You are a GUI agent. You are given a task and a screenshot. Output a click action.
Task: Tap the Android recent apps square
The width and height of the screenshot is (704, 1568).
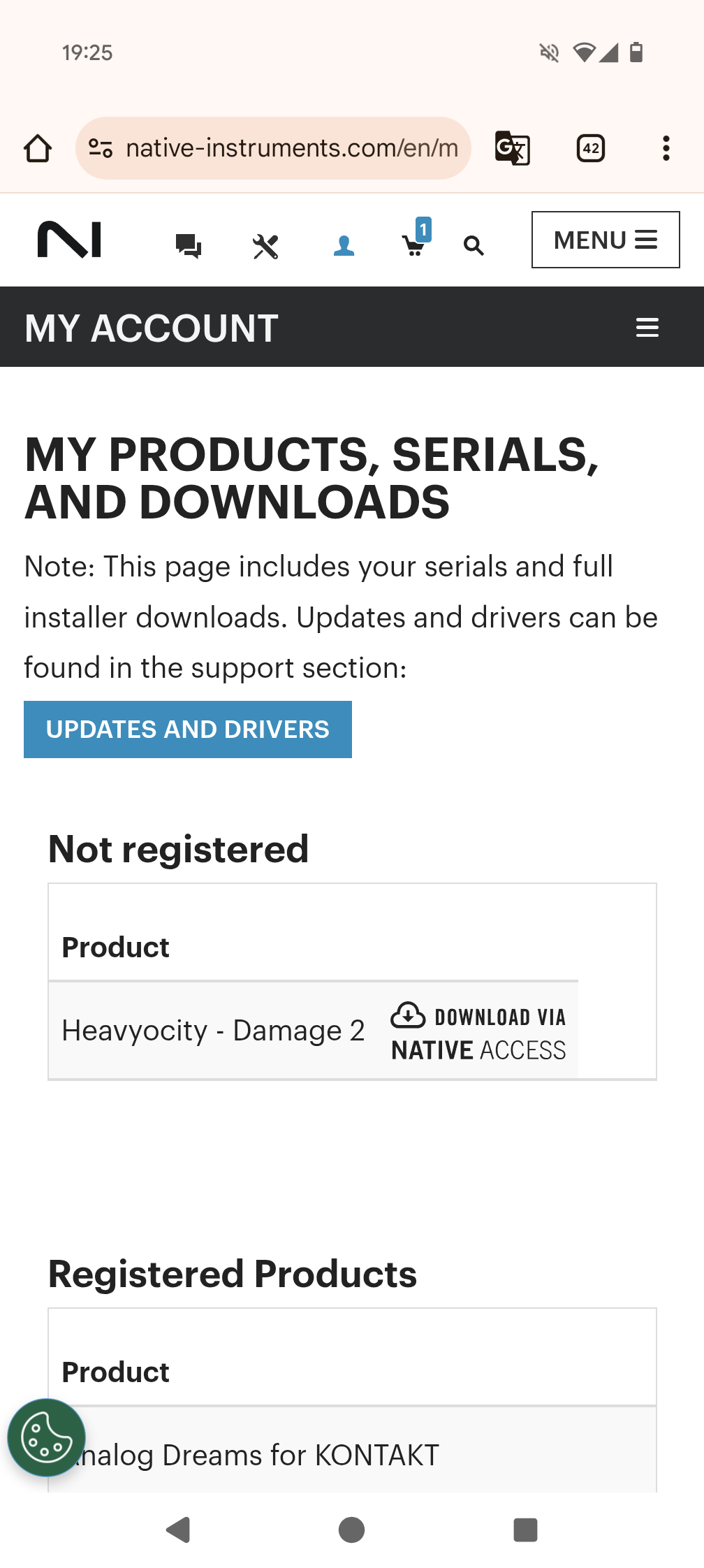(x=525, y=1530)
